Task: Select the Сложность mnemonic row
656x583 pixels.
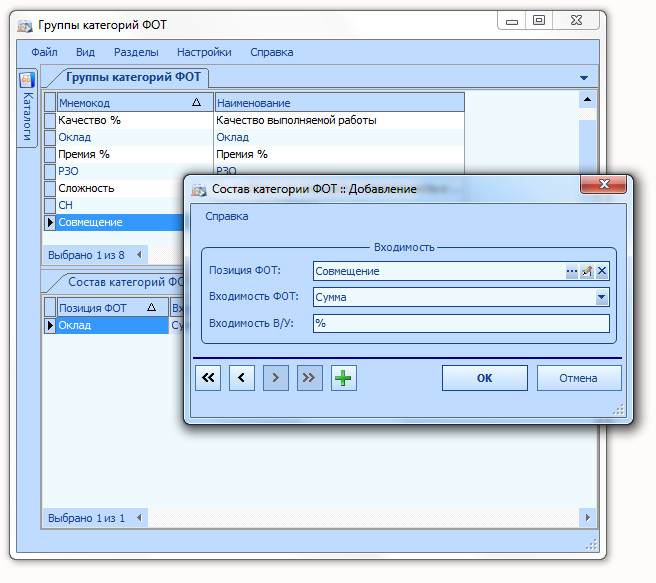Action: [x=120, y=189]
